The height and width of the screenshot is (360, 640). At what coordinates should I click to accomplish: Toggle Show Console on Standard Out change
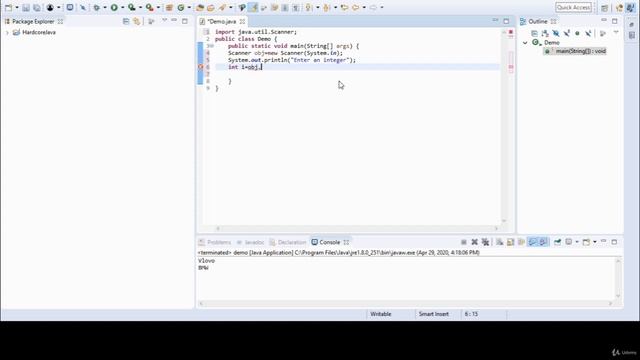[x=532, y=242]
